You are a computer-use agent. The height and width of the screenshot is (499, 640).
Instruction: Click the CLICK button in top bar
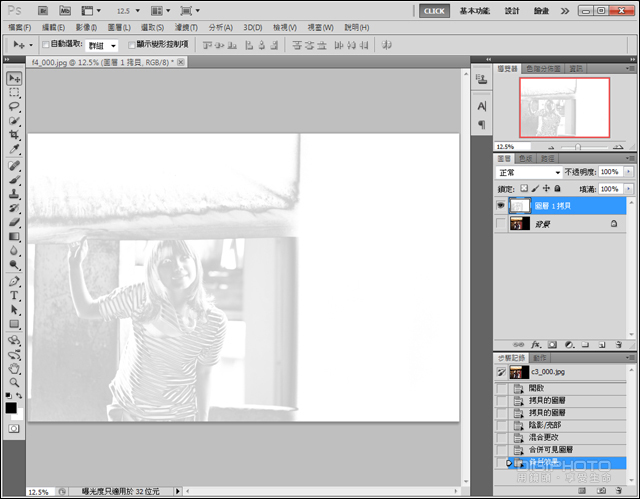434,11
